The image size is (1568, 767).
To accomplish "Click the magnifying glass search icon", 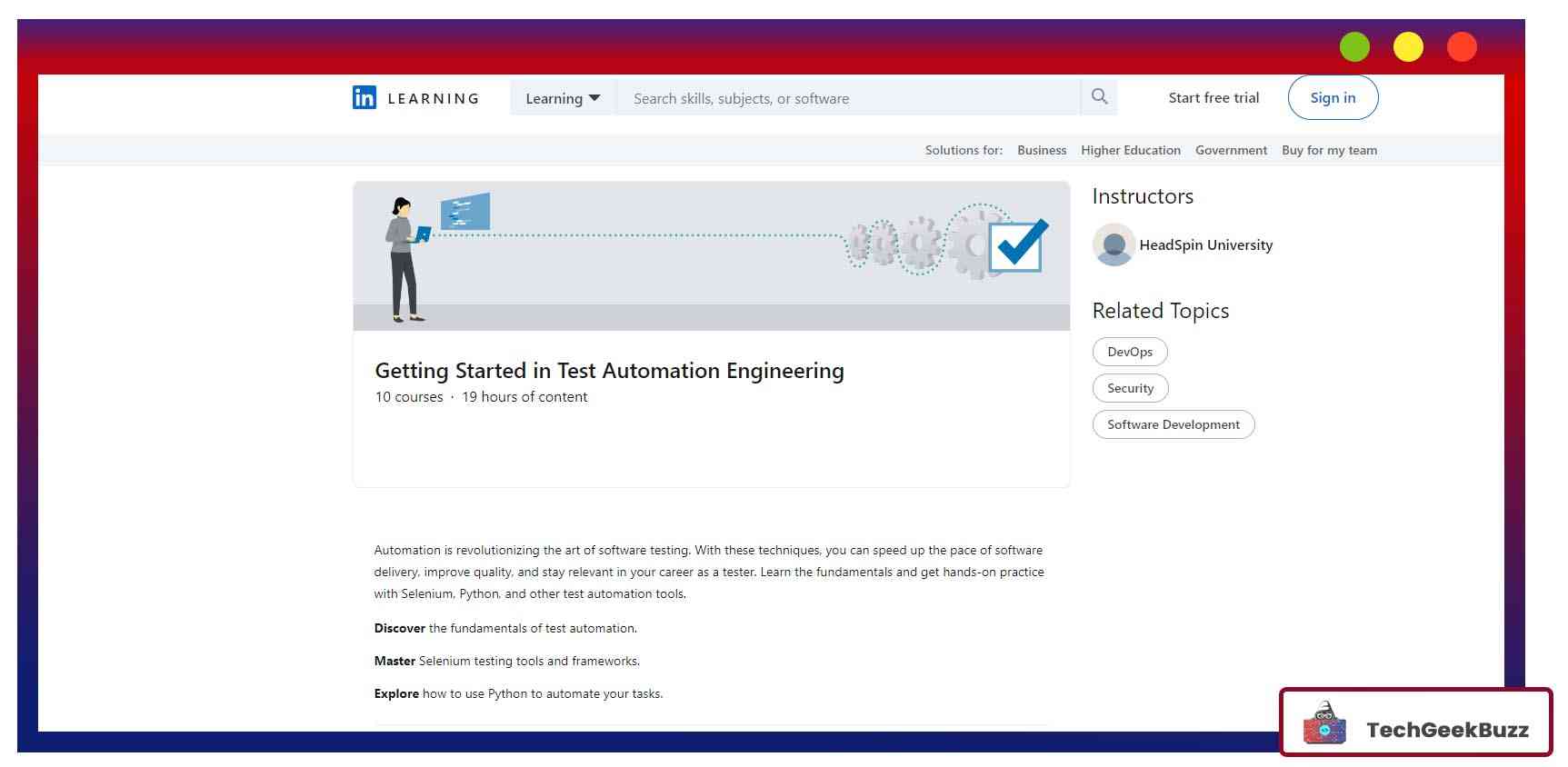I will tap(1099, 97).
